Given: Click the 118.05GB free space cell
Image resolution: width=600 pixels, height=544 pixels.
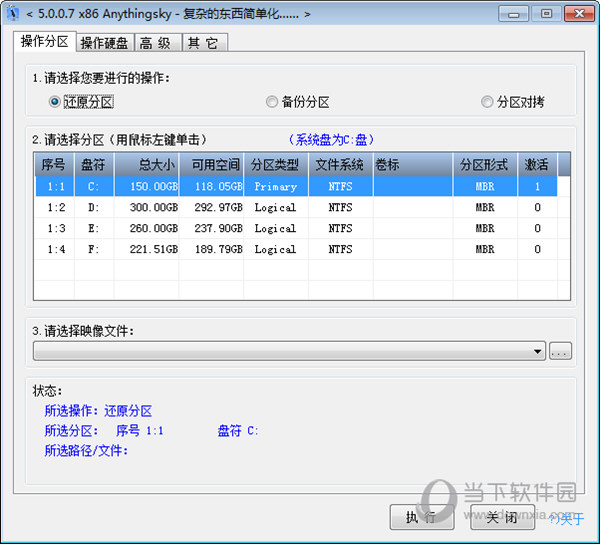Looking at the screenshot, I should point(211,187).
